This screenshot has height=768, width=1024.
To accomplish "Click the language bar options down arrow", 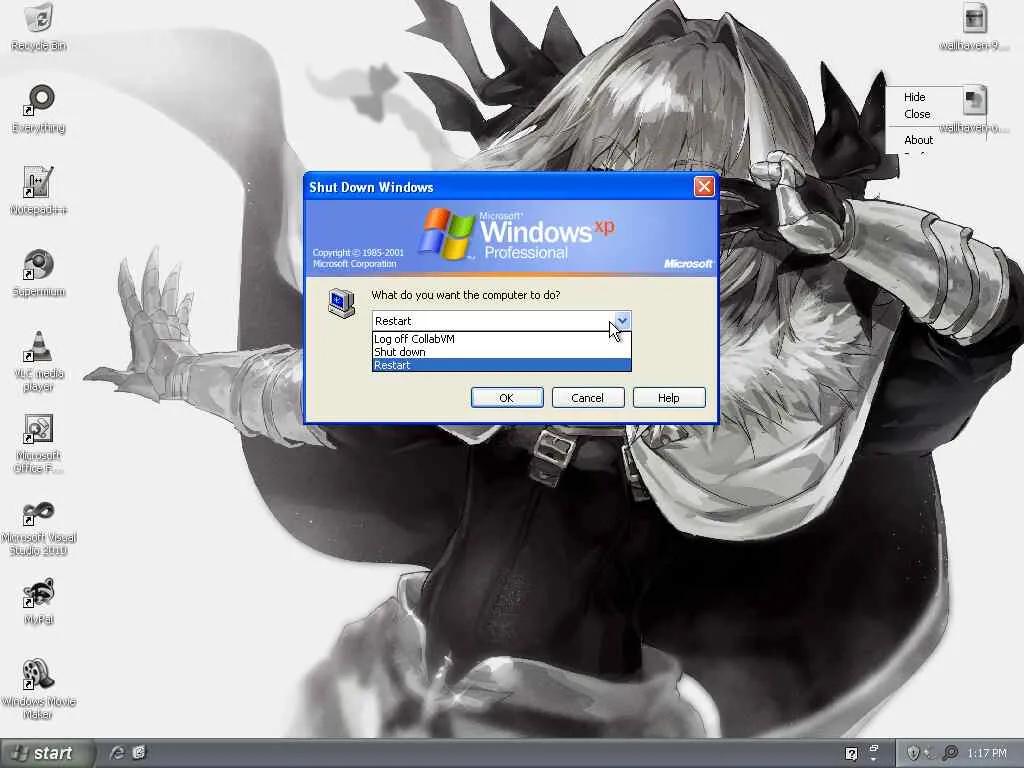I will pos(874,760).
